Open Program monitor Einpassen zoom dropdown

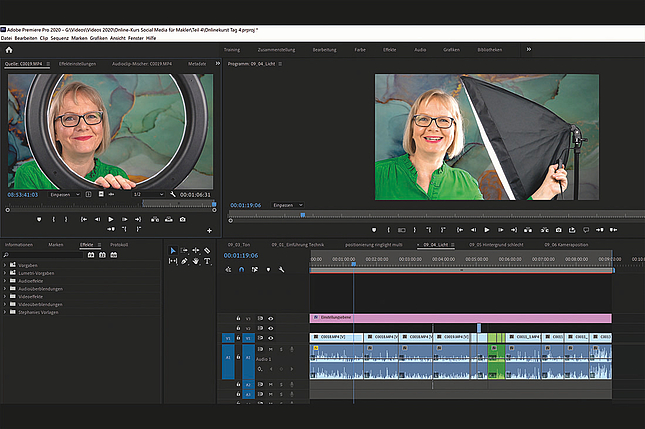point(288,205)
